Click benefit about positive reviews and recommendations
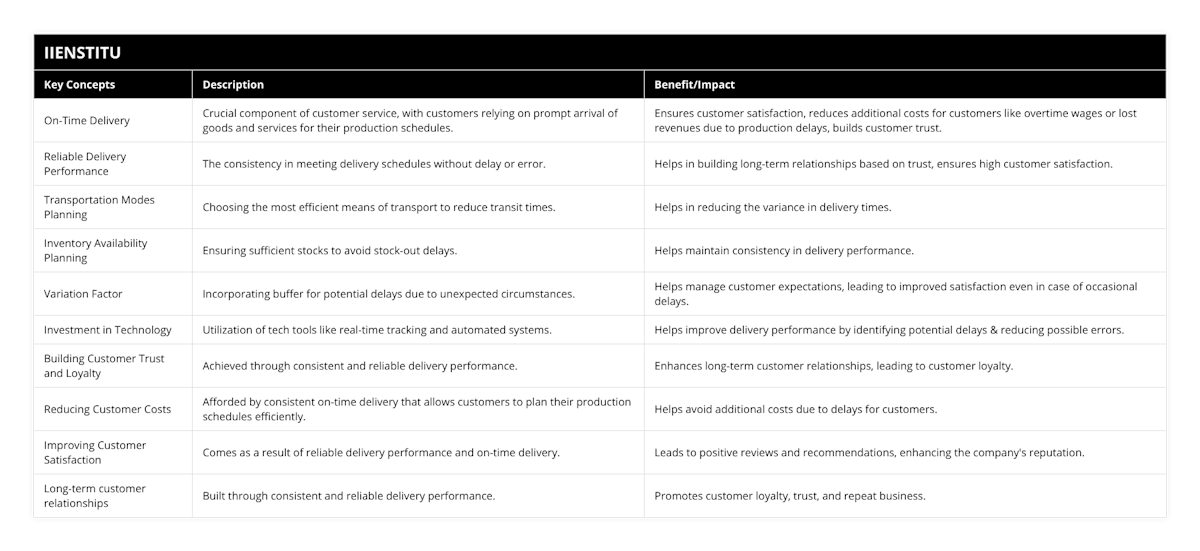Screen dimensions: 1200x551 pyautogui.click(x=869, y=453)
